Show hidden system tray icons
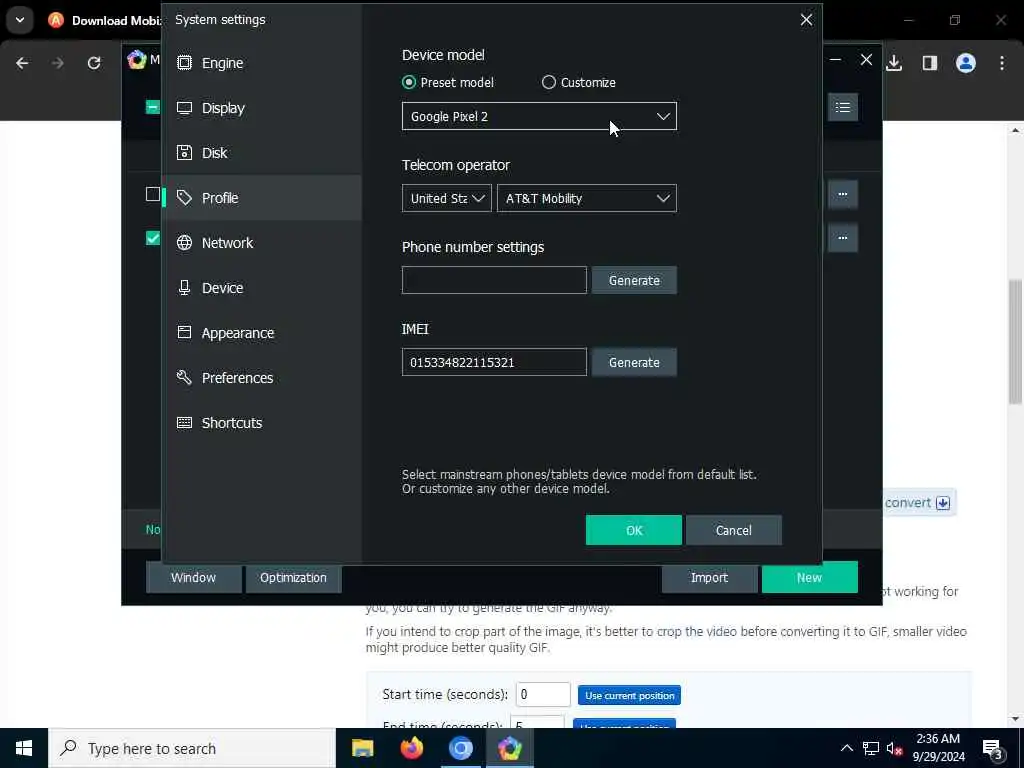This screenshot has width=1024, height=768. (846, 748)
